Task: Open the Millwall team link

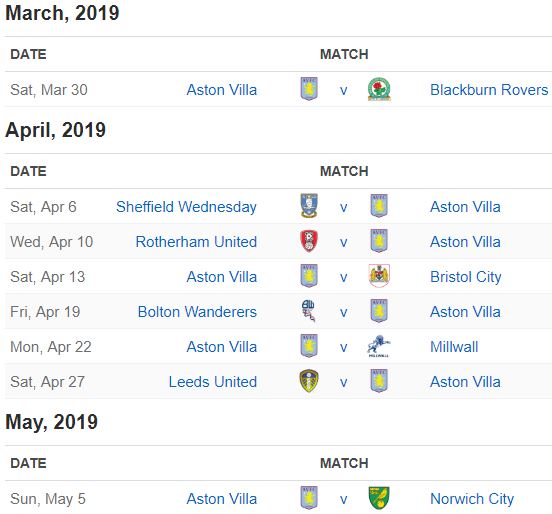Action: tap(454, 347)
